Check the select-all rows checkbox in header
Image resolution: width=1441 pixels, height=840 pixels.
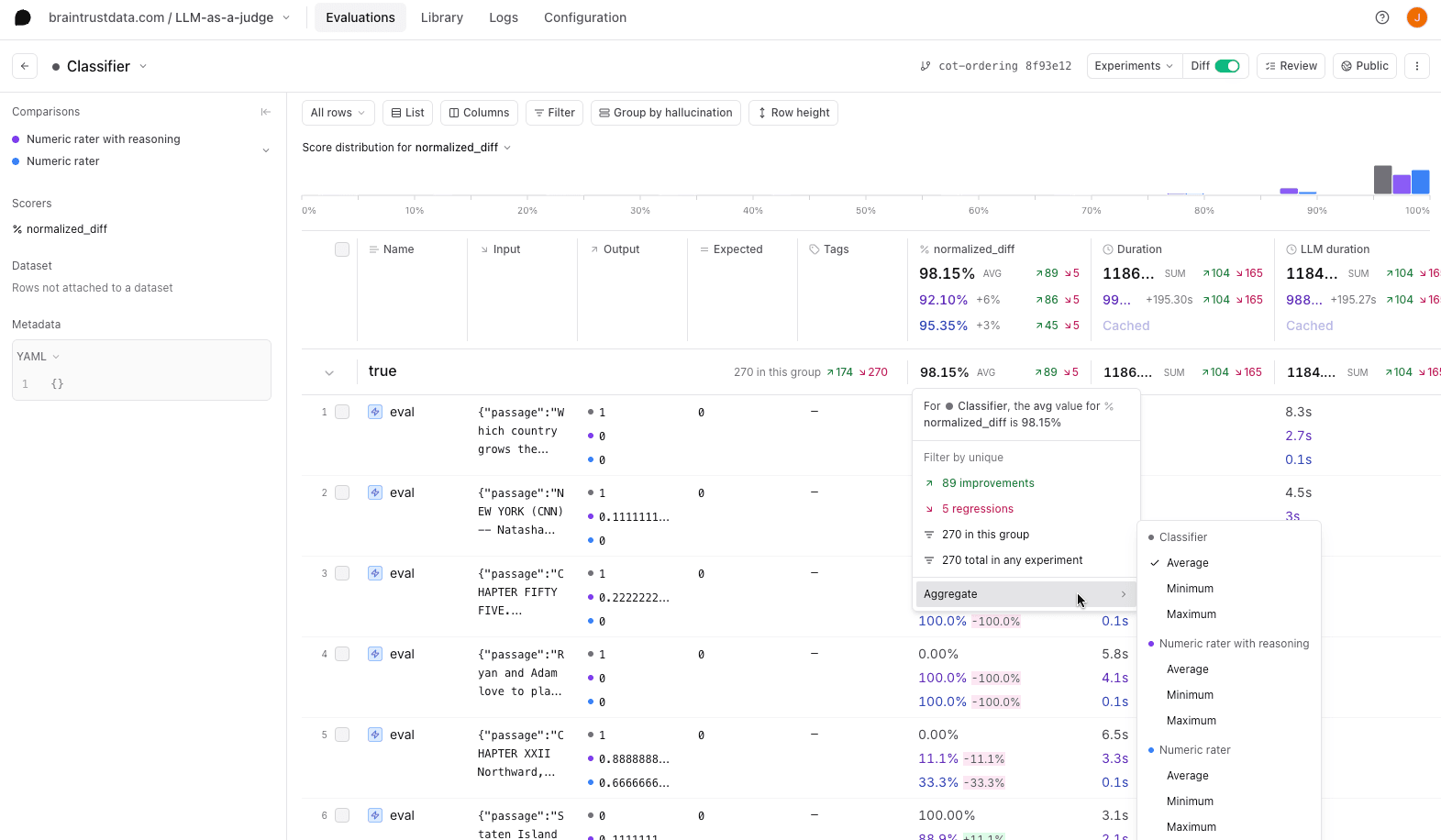point(342,249)
